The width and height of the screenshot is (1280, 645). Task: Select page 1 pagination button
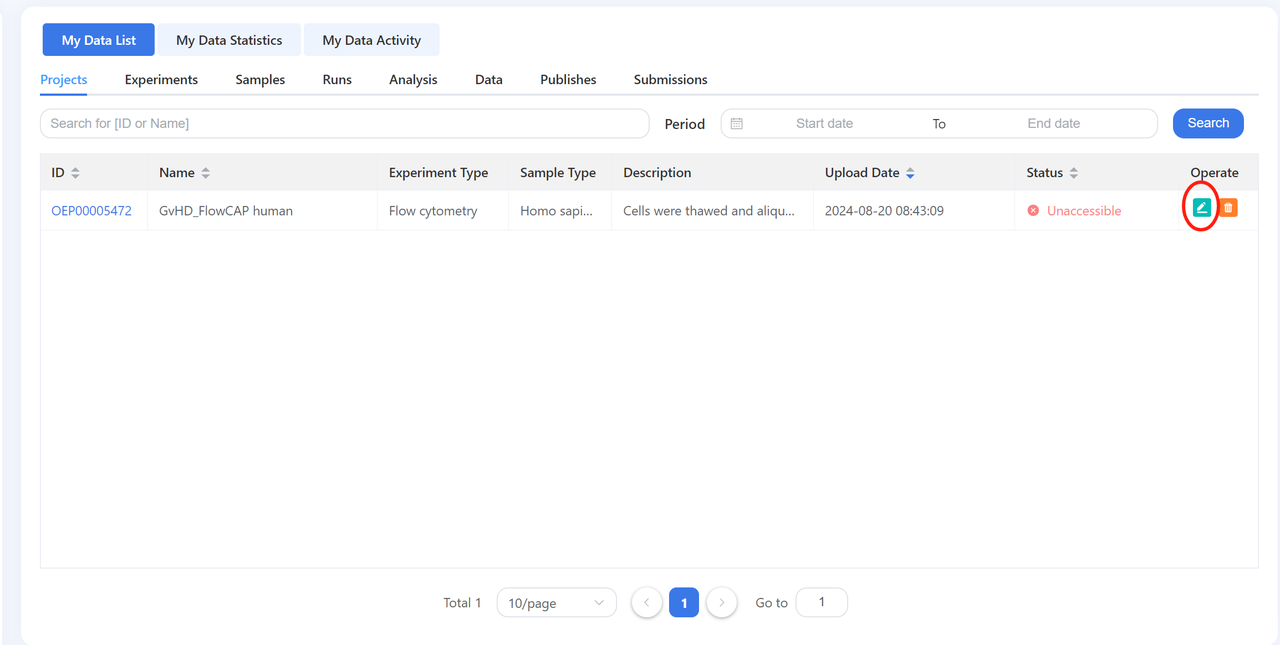(684, 603)
